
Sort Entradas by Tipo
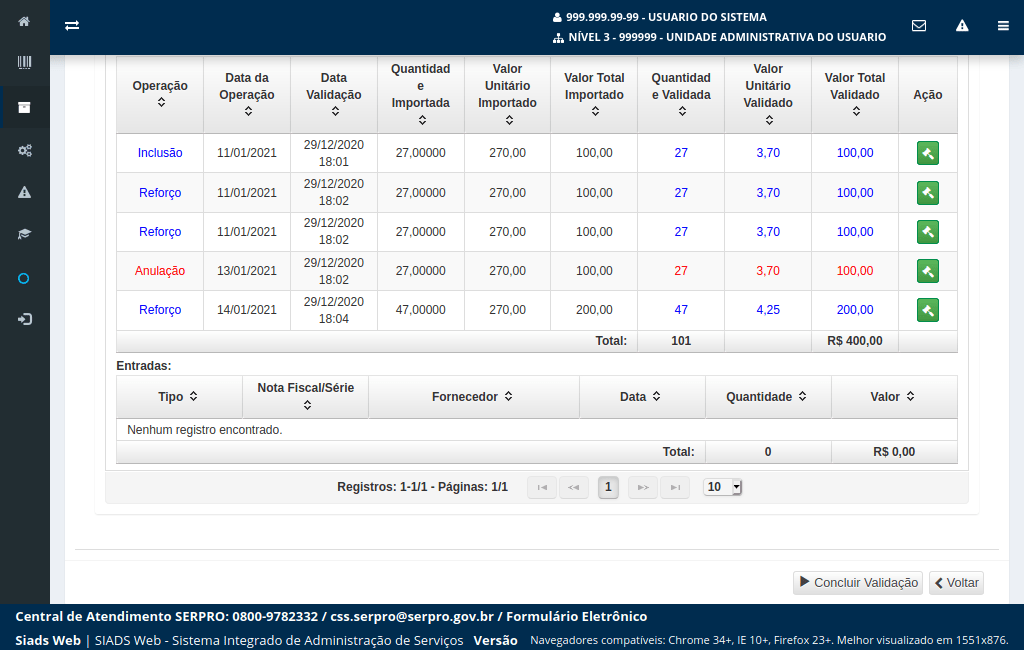click(193, 396)
